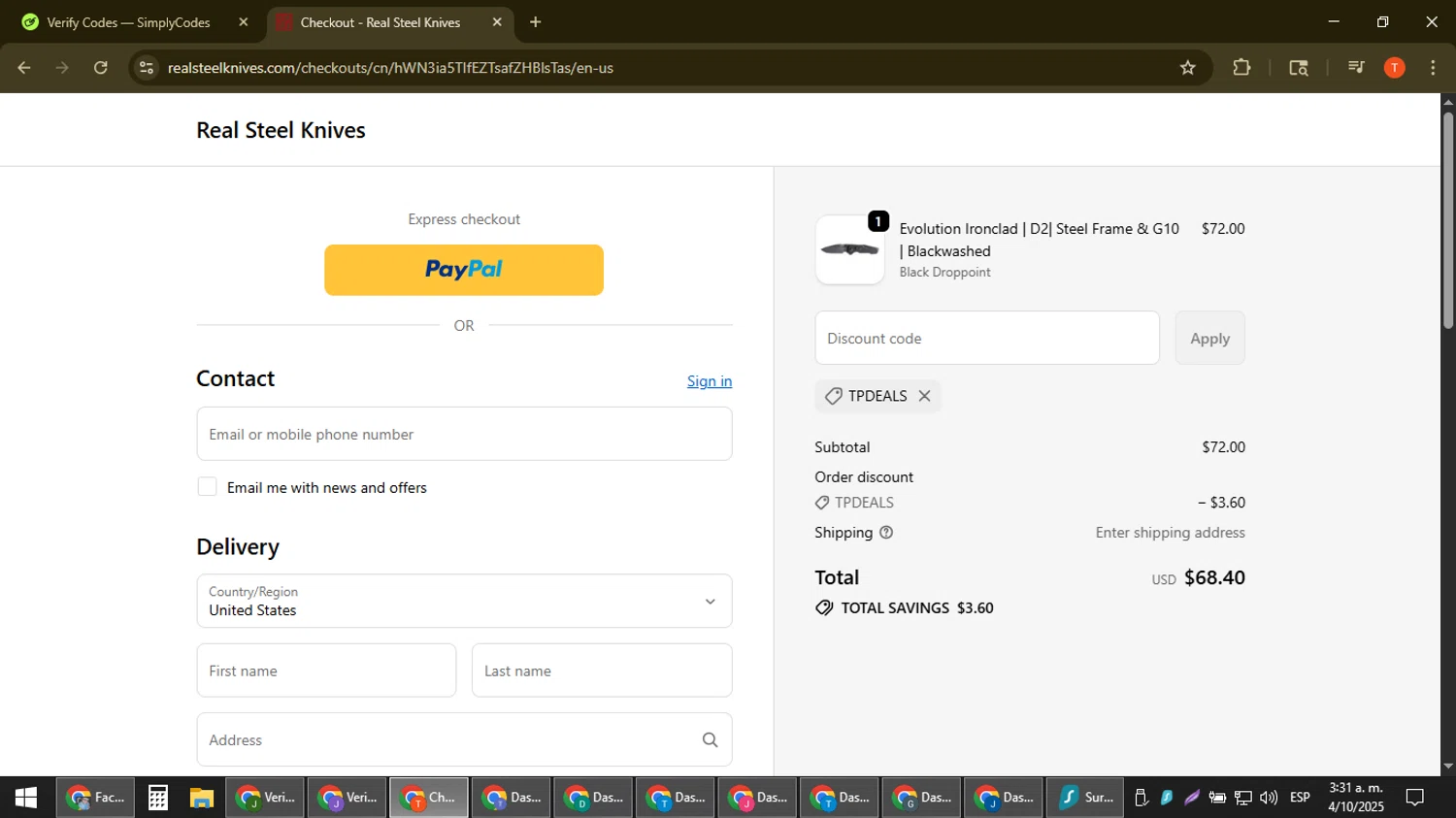Click the Subtotal amount $72.00
1456x818 pixels.
(x=1223, y=447)
